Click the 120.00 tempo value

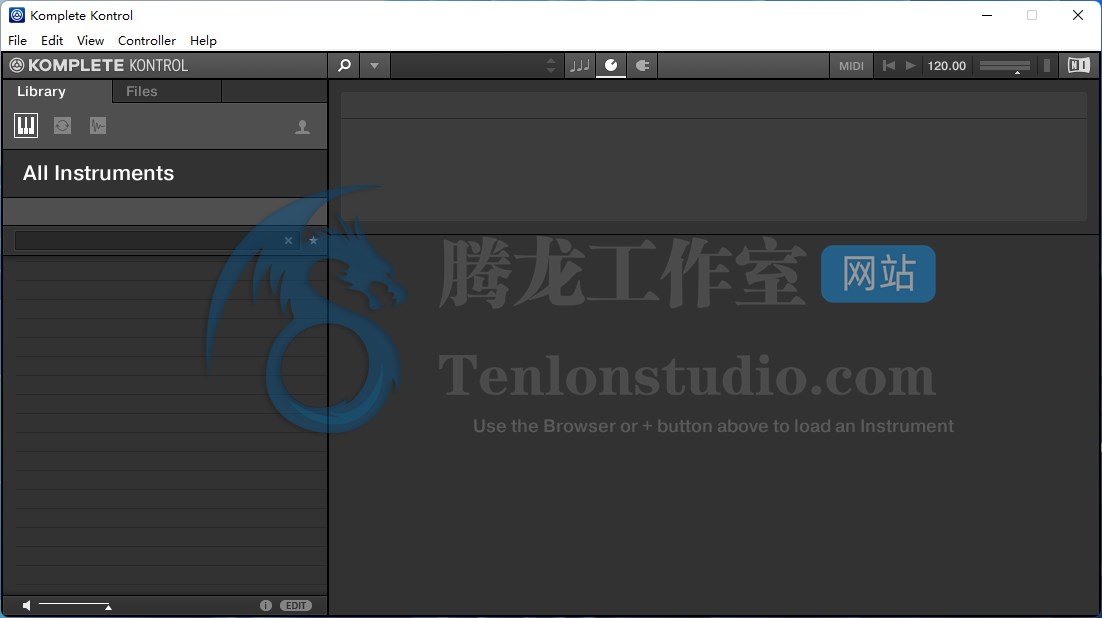point(947,65)
